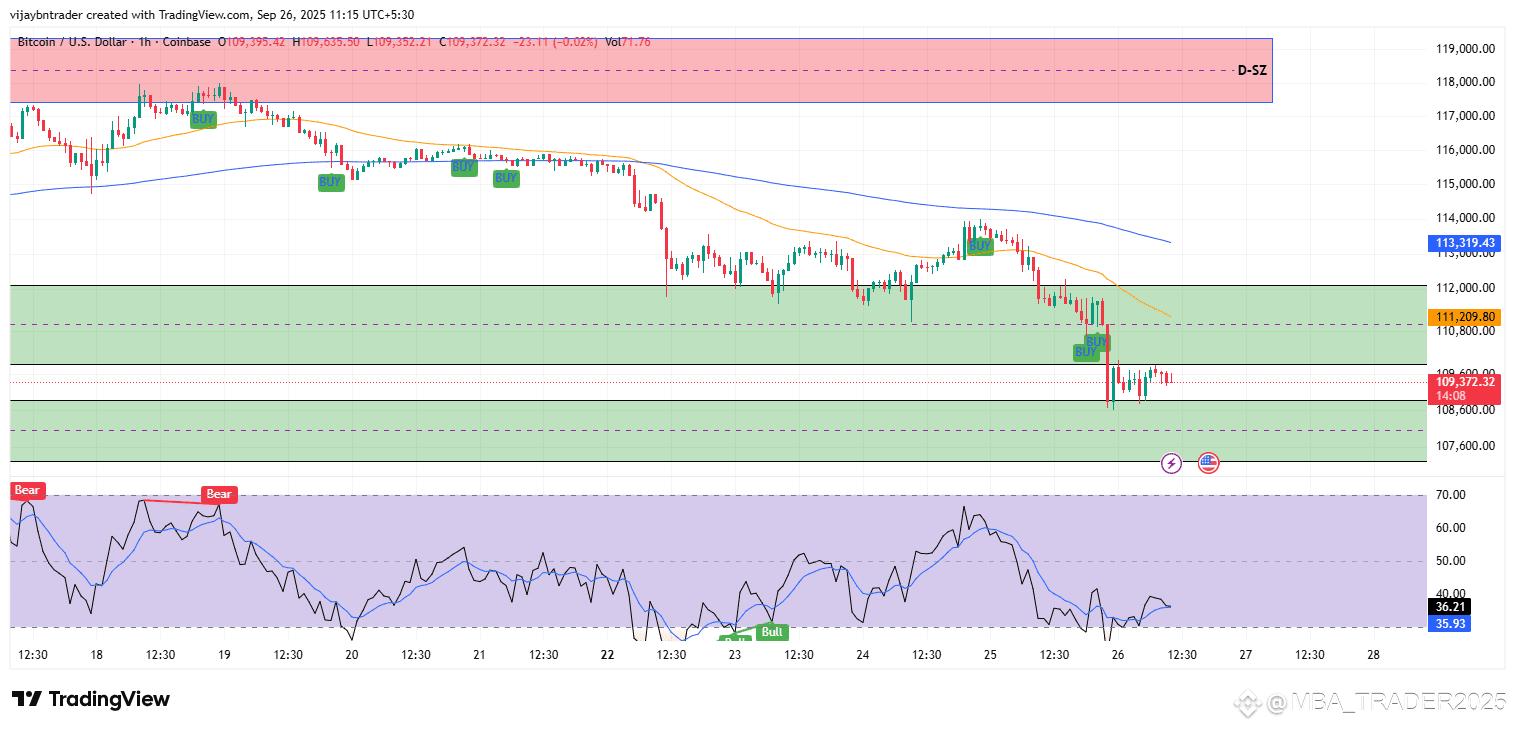Click the orange 111,209.80 price tag

(x=1465, y=317)
